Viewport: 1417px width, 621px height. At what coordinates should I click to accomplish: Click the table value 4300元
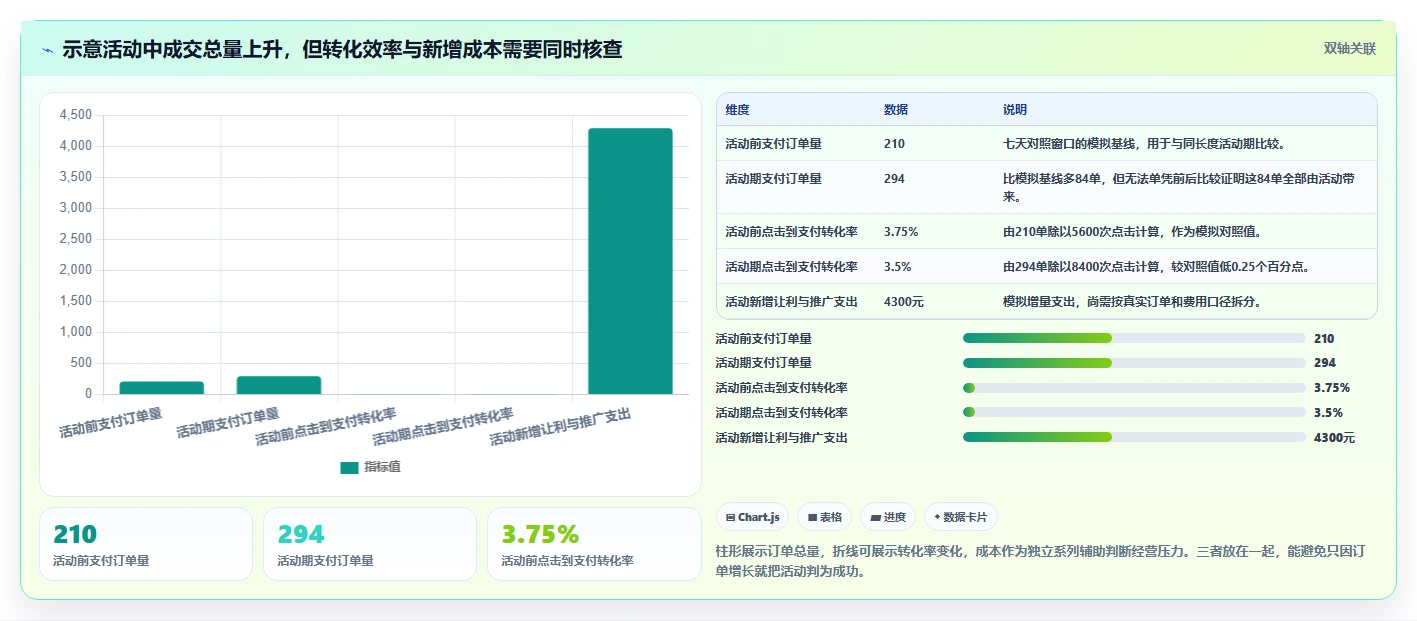point(904,302)
